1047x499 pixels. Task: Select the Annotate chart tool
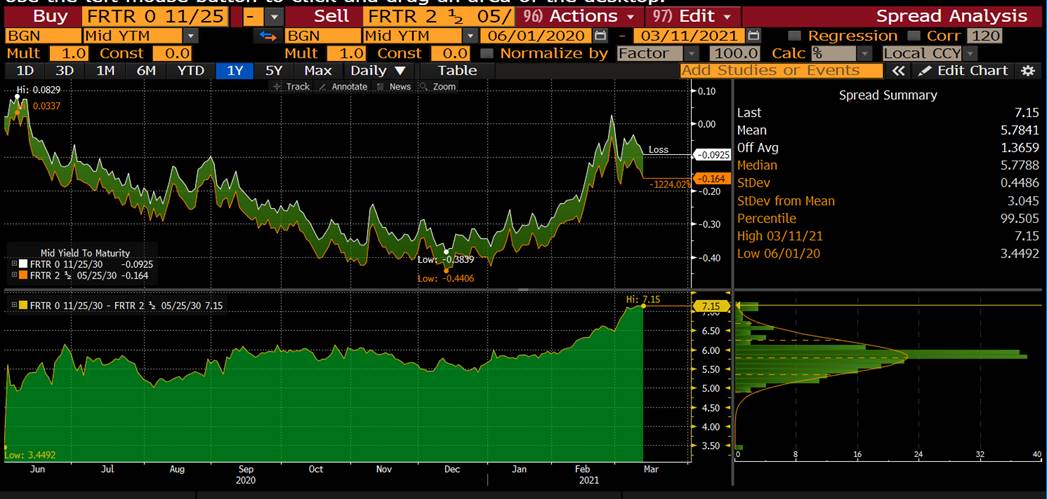pos(343,87)
